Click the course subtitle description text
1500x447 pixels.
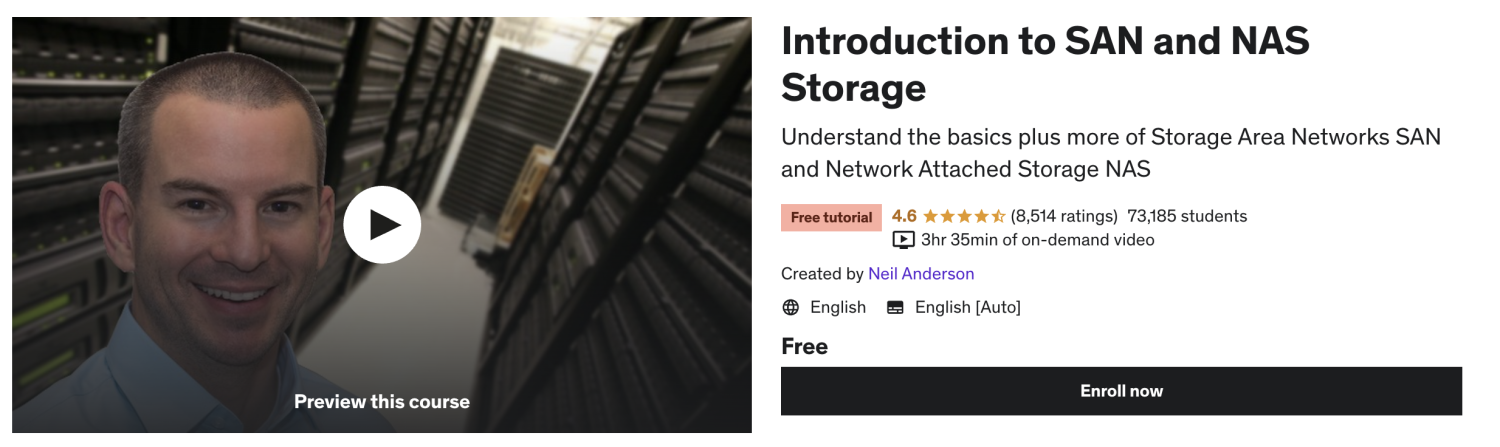(x=1110, y=153)
